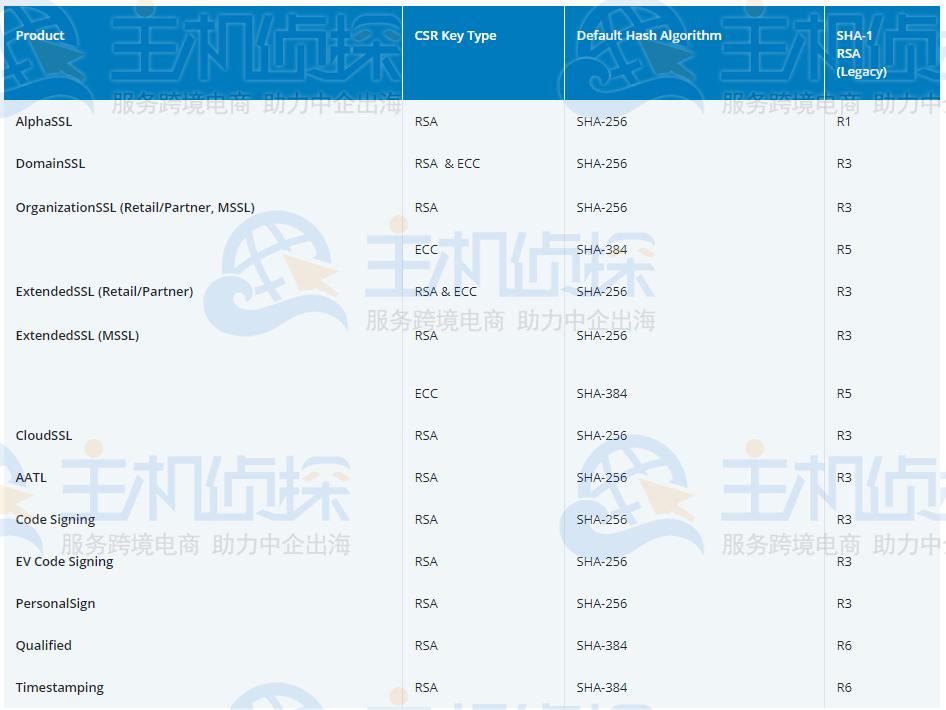Click the SHA-384 value in the Timestamping row

click(x=600, y=687)
